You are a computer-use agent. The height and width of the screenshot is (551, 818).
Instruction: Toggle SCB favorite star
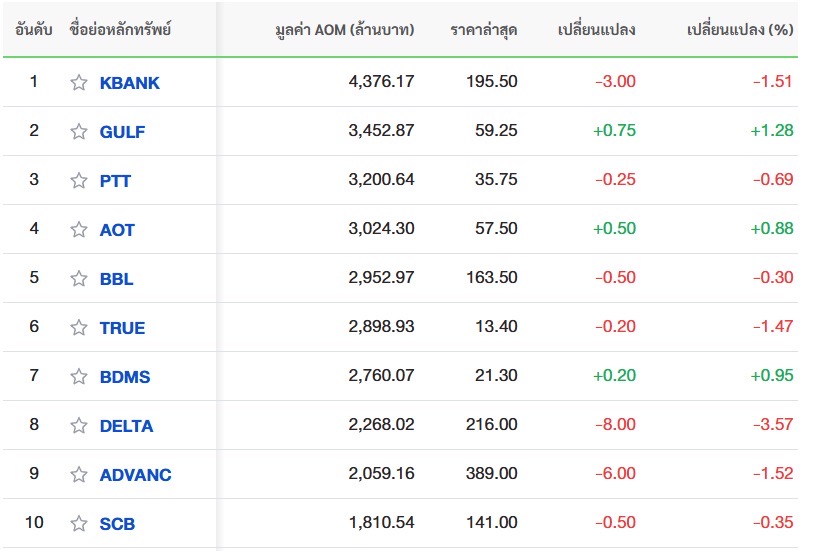79,524
